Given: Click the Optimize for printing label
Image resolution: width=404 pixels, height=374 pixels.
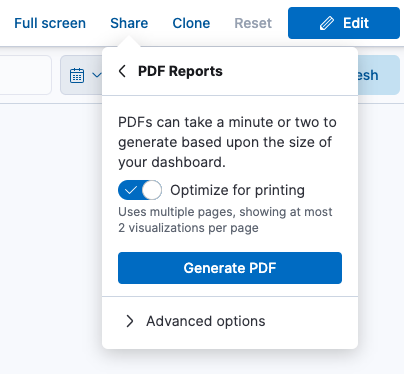Looking at the screenshot, I should coord(237,190).
